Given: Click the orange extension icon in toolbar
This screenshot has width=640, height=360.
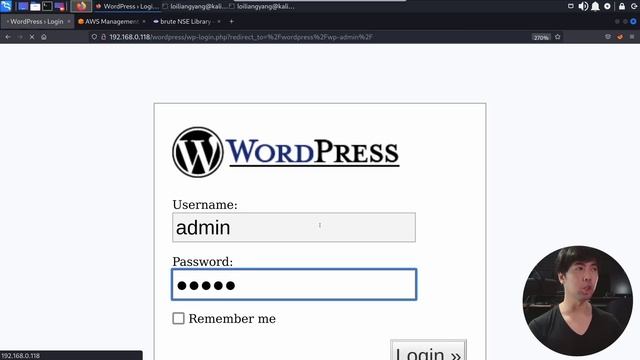Looking at the screenshot, I should 620,37.
